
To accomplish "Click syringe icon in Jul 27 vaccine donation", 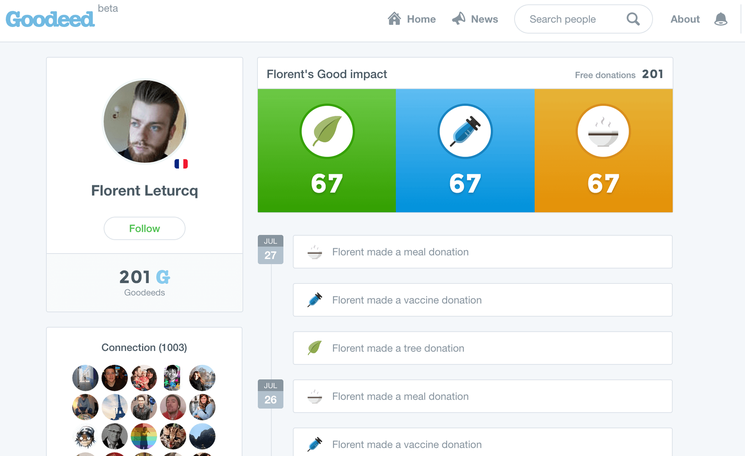I will point(315,300).
